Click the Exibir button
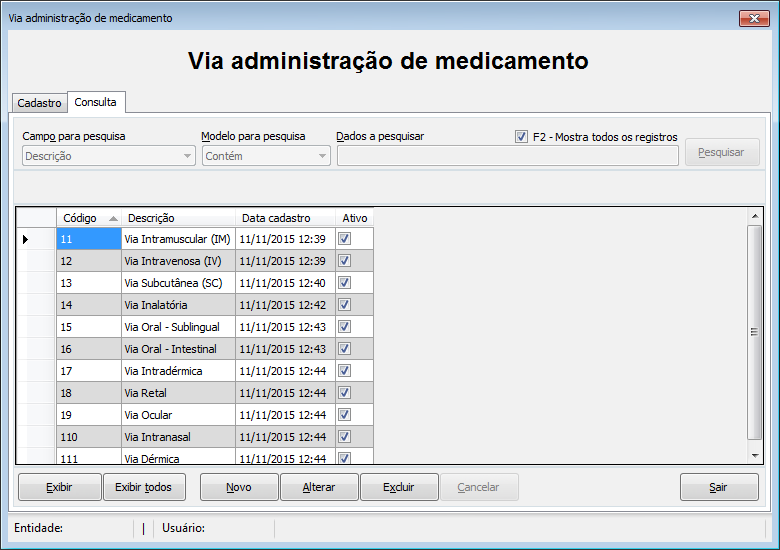The width and height of the screenshot is (780, 550). (x=60, y=487)
